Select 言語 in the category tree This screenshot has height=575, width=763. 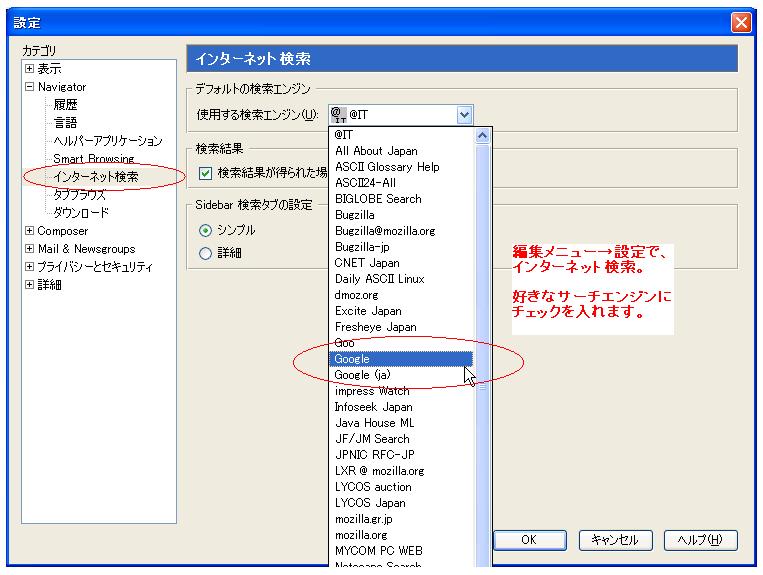click(x=65, y=123)
